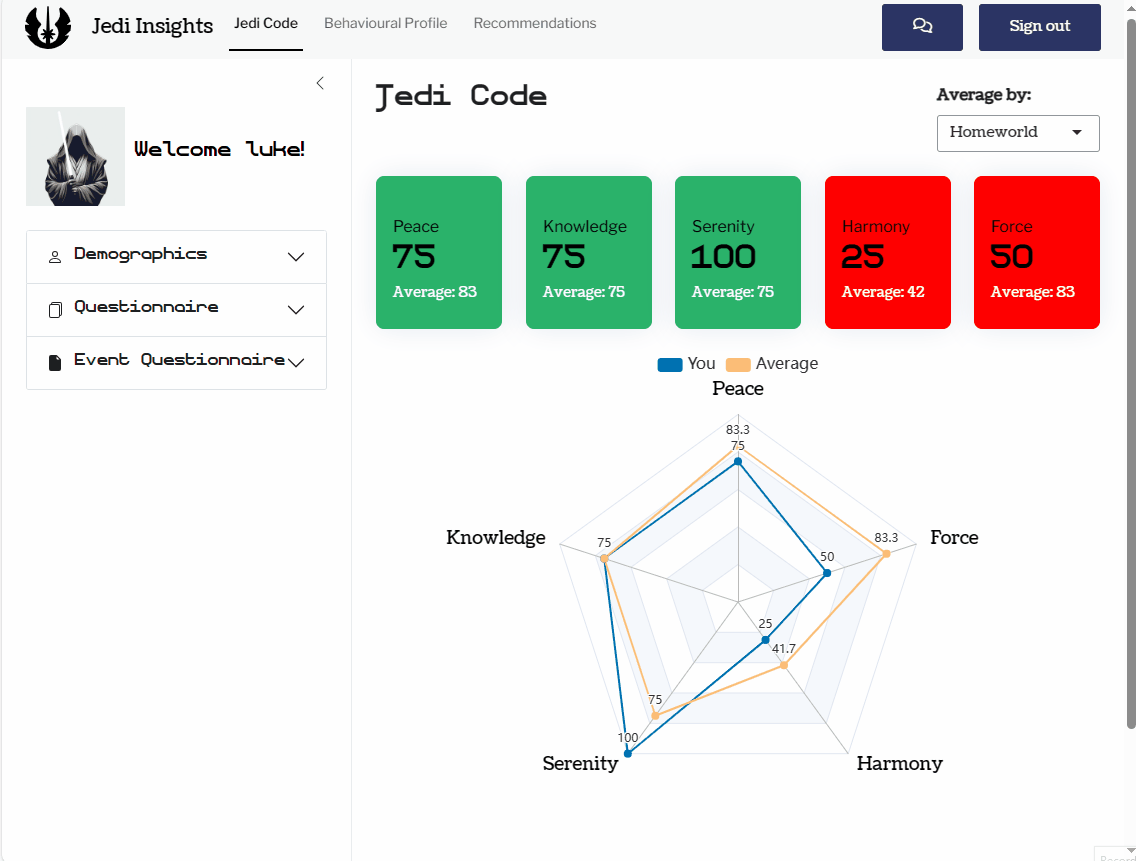Open the Homeworld average-by dropdown
Screen dimensions: 1136x861
click(x=1017, y=133)
